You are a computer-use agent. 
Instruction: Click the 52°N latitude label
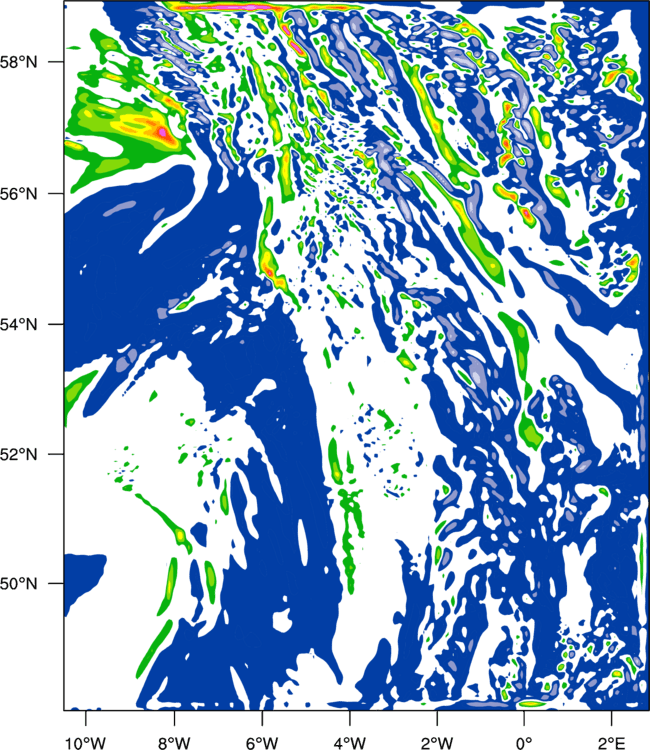[19, 454]
